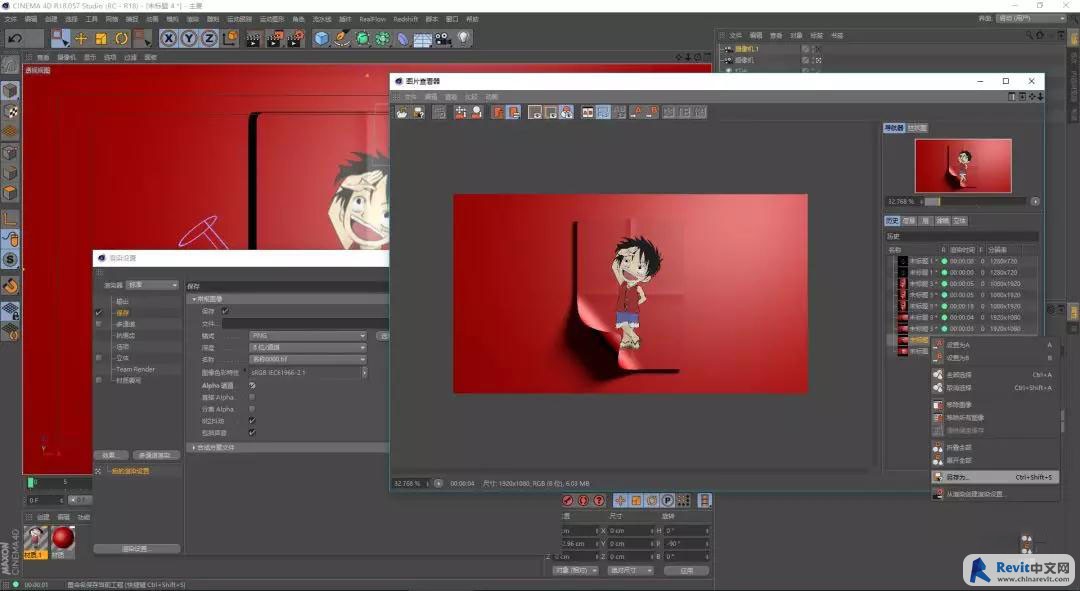
Task: Click the Render Setting button at dialog bottom
Action: (x=136, y=549)
